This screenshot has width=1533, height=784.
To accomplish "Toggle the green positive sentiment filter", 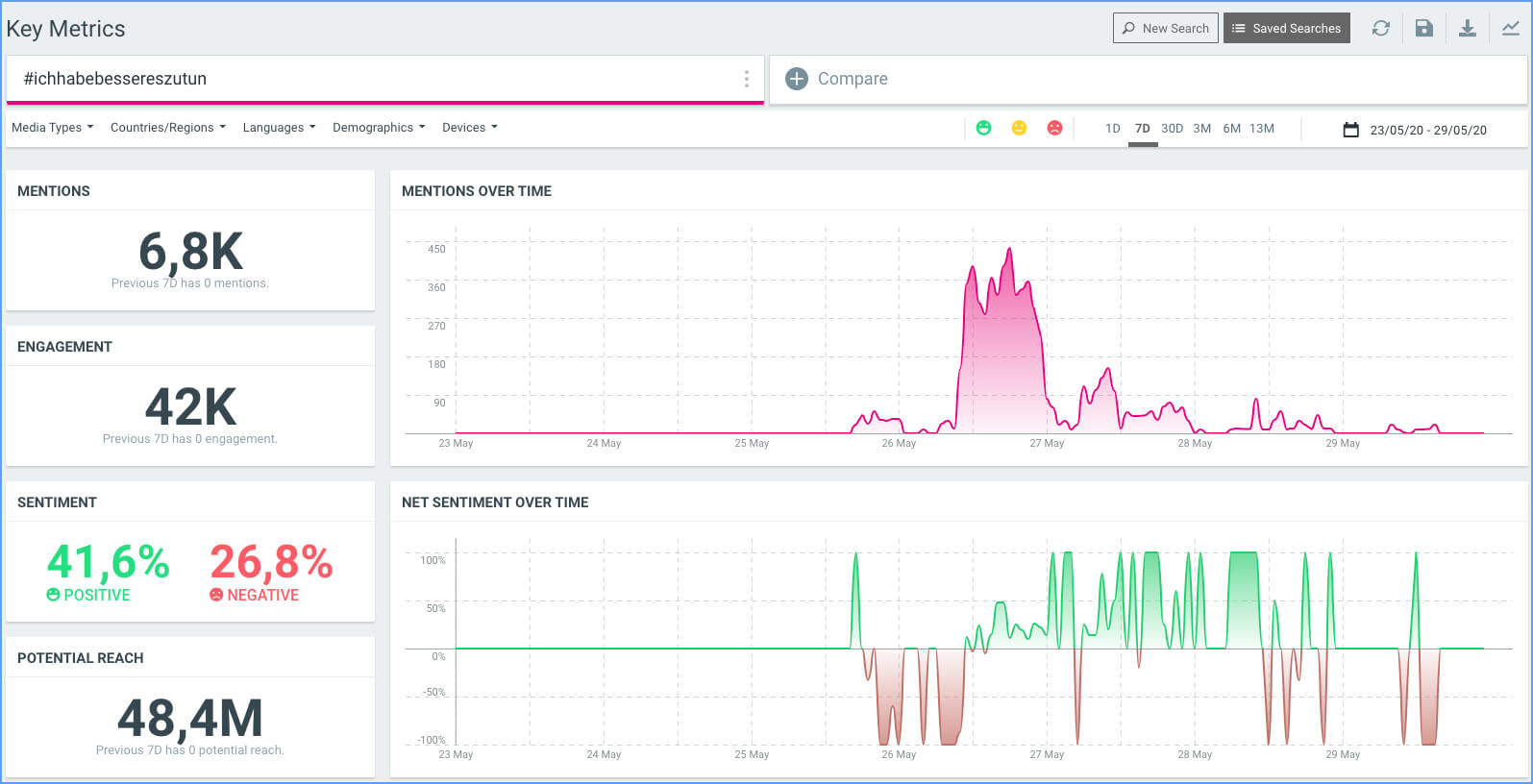I will (x=983, y=128).
